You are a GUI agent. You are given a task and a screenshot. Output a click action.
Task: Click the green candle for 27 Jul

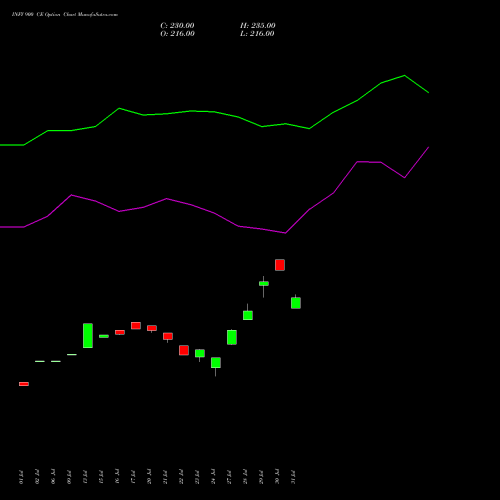pyautogui.click(x=232, y=337)
